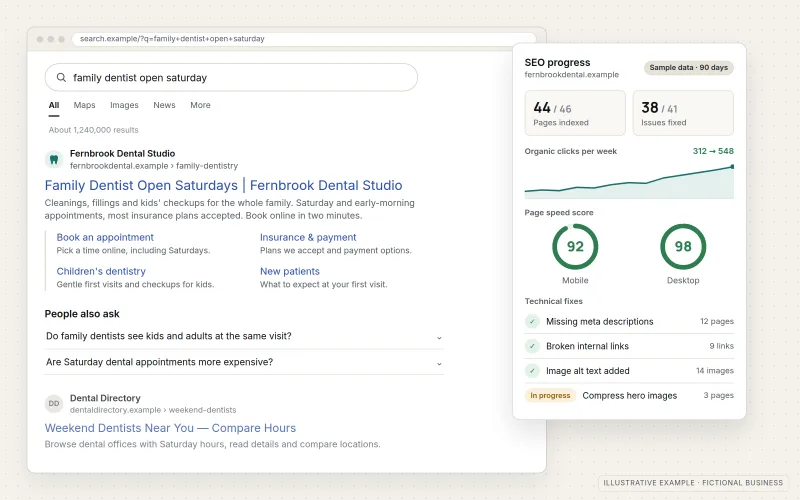Click the In progress status badge

click(551, 395)
